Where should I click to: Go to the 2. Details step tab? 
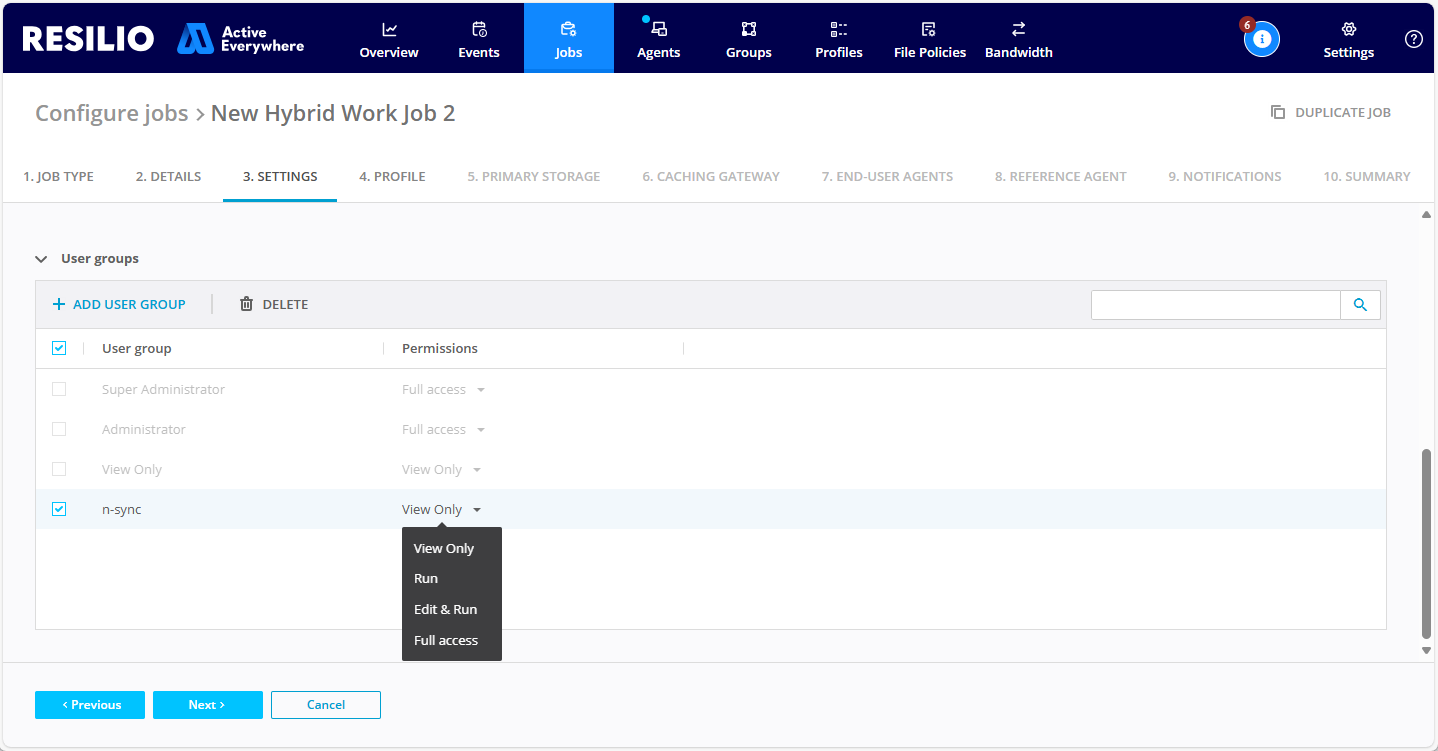click(x=168, y=177)
